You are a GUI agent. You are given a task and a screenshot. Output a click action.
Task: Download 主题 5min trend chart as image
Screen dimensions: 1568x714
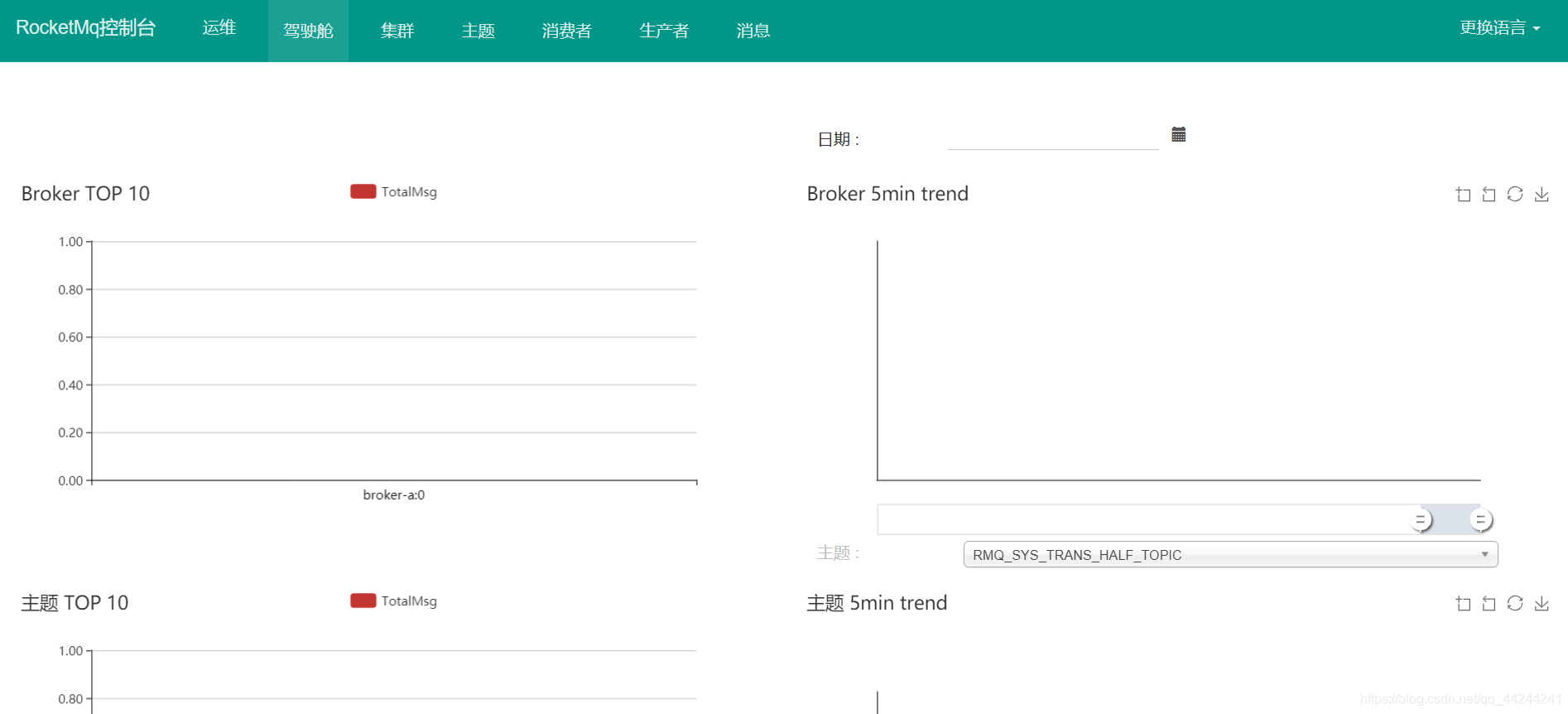[x=1542, y=603]
